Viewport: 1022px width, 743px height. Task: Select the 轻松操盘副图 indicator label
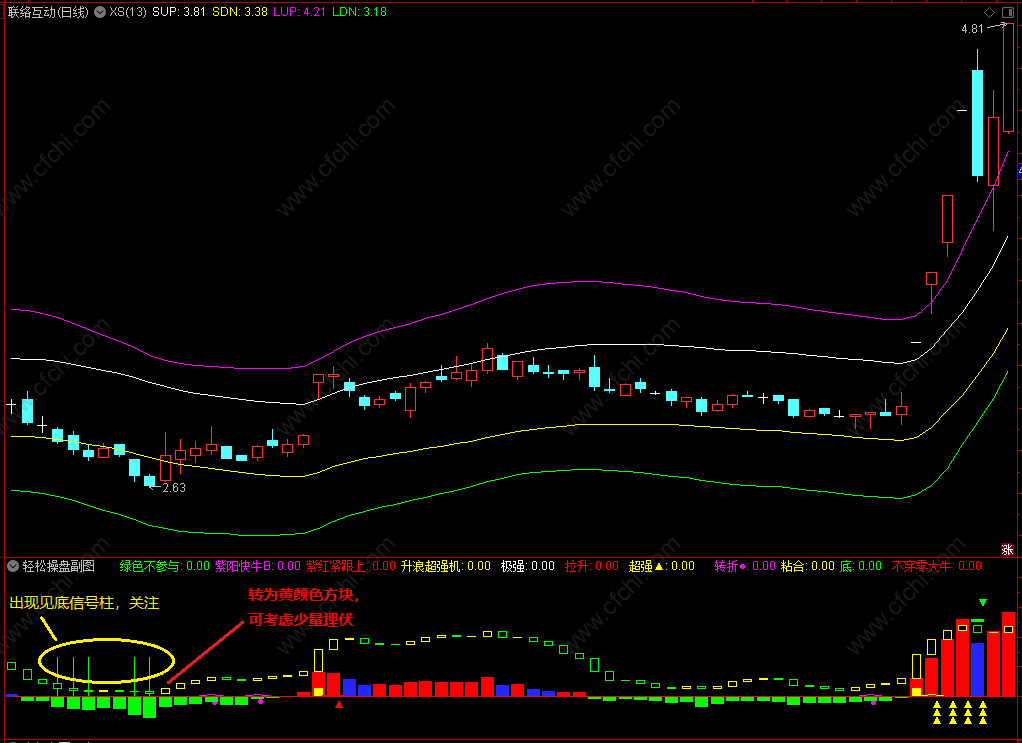(59, 566)
